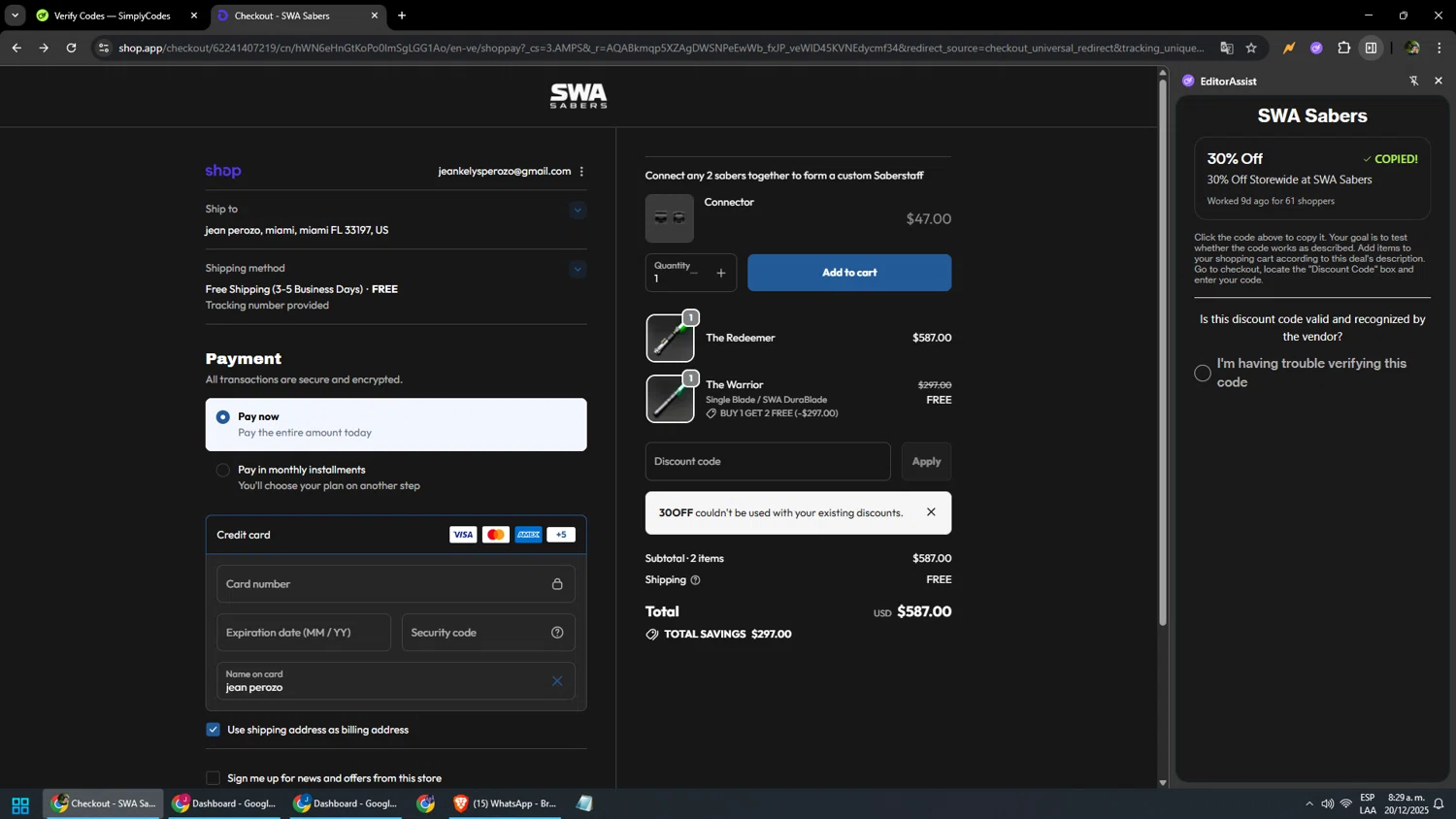Open the purple EditorAssist extension icon
The height and width of the screenshot is (819, 1456).
point(1316,48)
